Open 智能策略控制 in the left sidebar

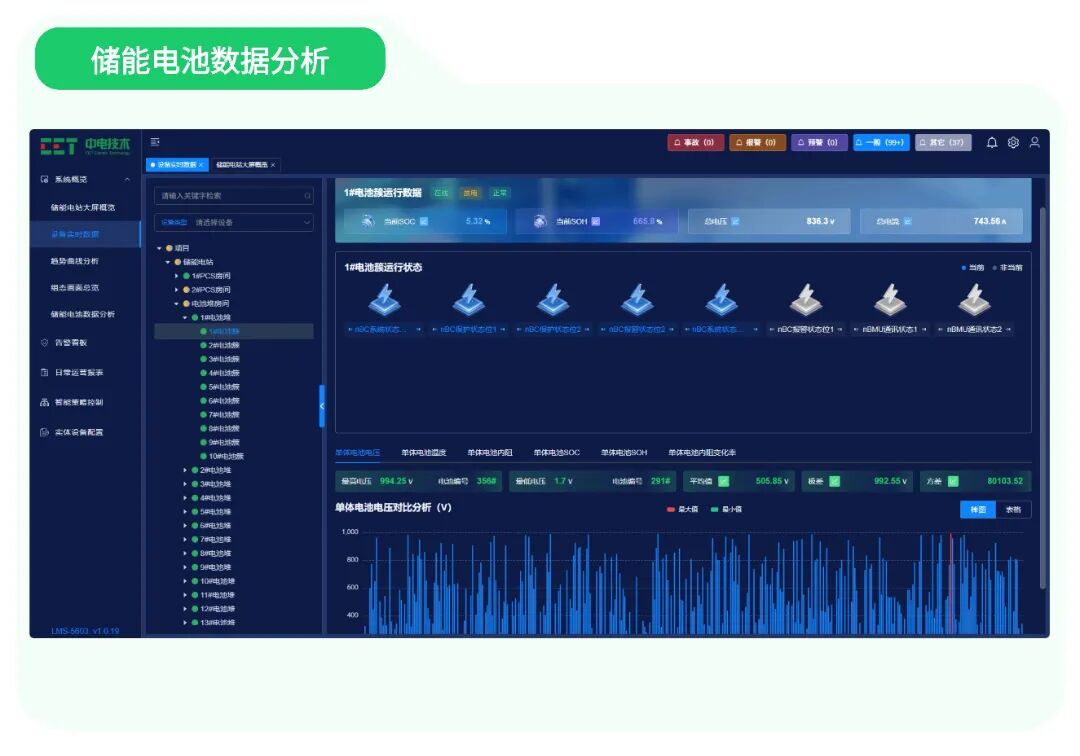click(x=80, y=401)
